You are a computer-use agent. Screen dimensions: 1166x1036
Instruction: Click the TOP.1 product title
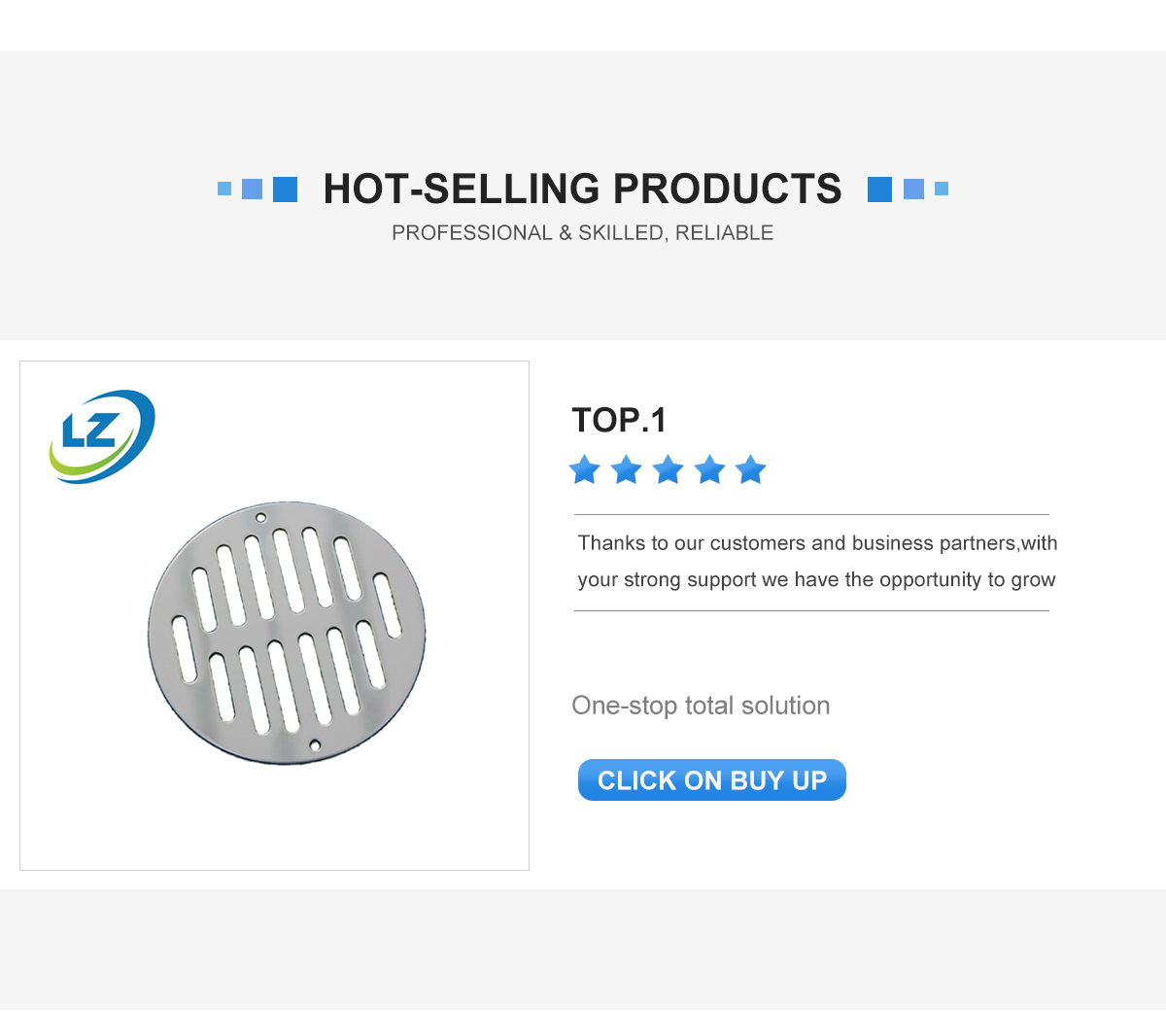619,420
